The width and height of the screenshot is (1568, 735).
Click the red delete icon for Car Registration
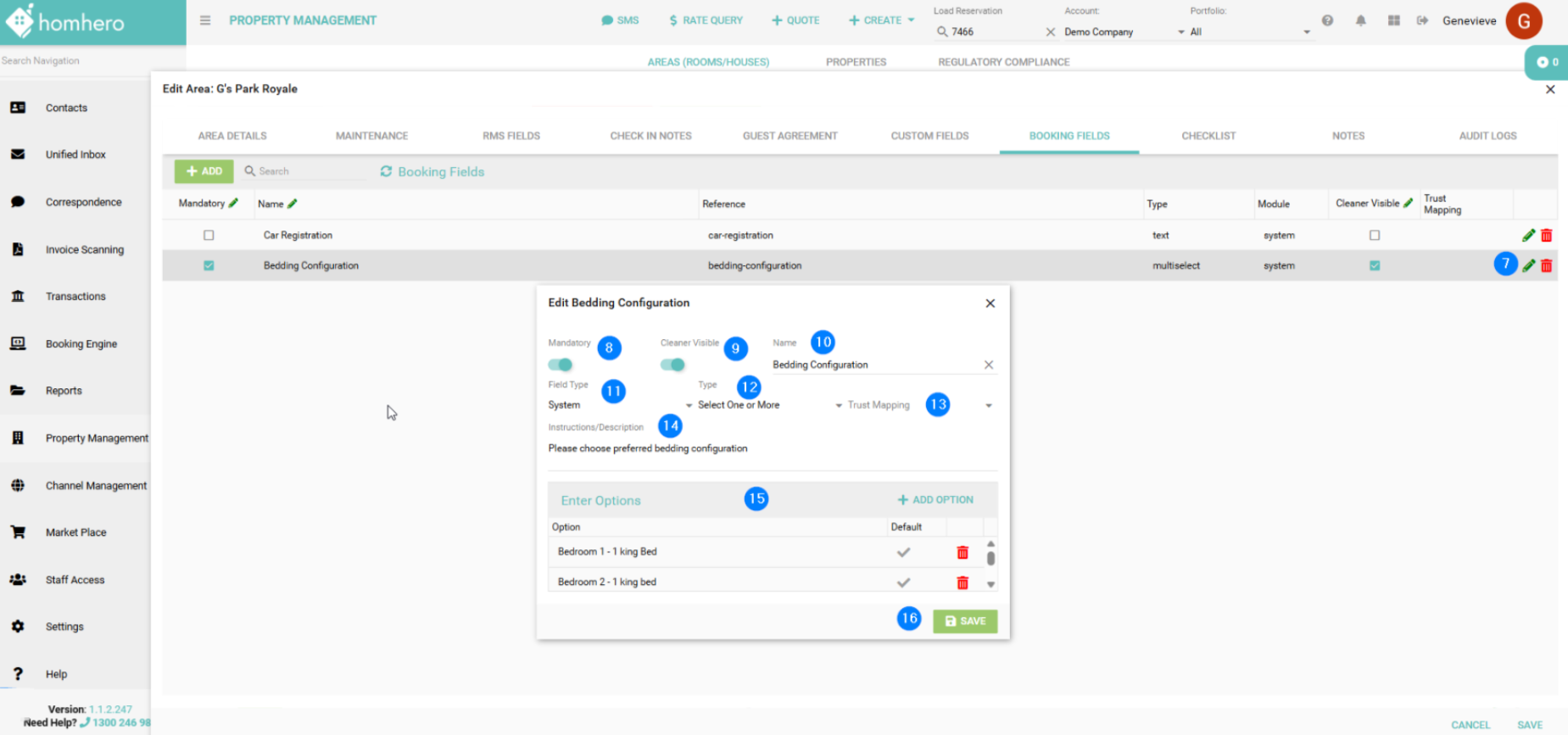pos(1546,236)
